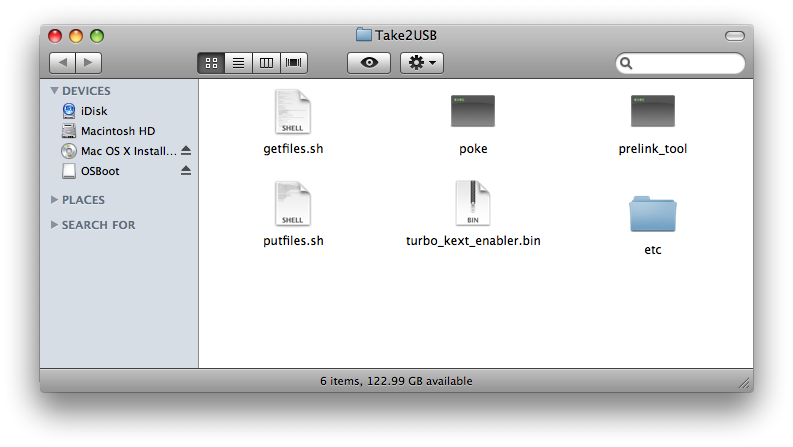Click the getfiles.sh file name label

click(x=293, y=149)
